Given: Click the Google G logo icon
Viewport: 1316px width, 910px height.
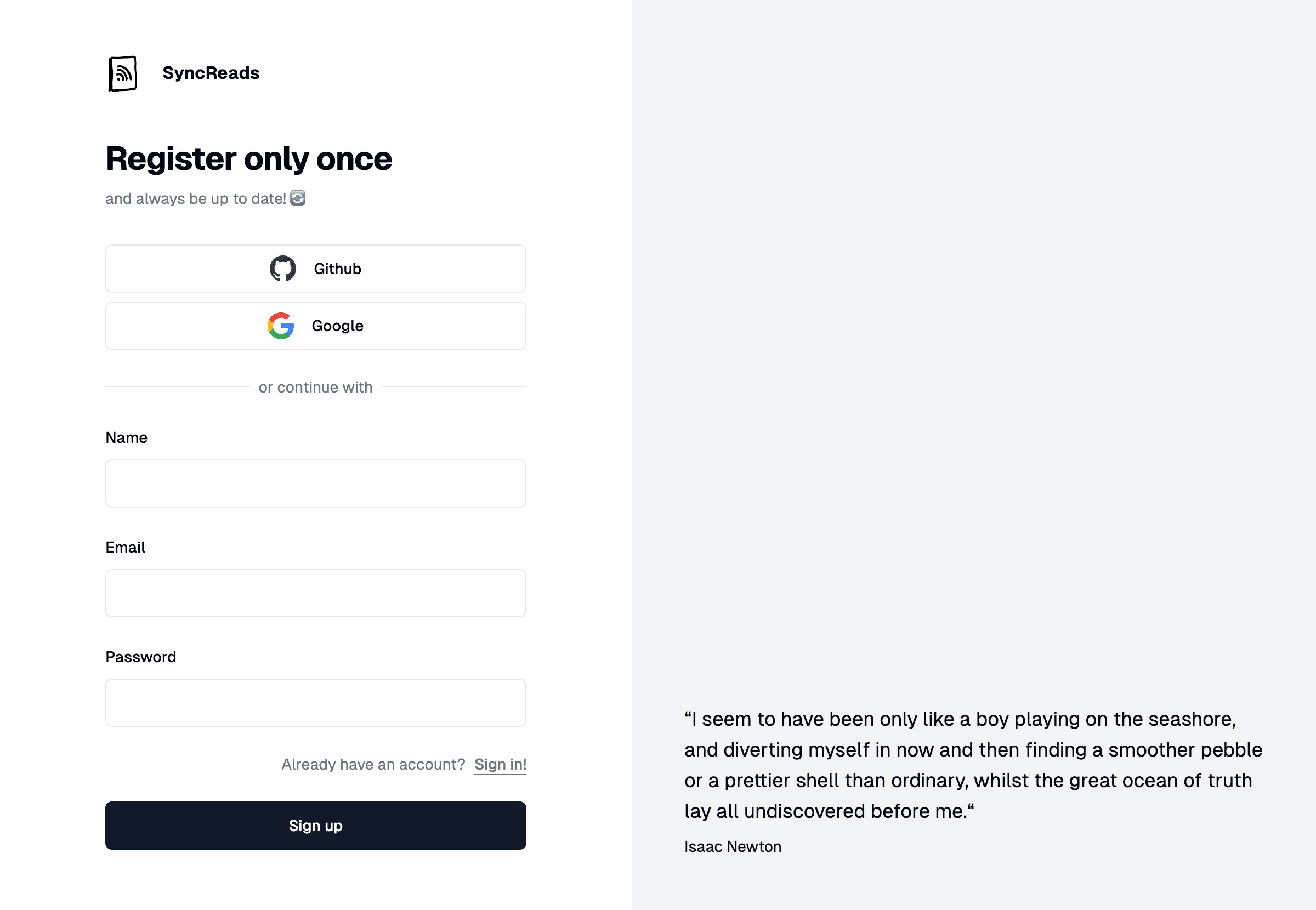Looking at the screenshot, I should pyautogui.click(x=281, y=326).
